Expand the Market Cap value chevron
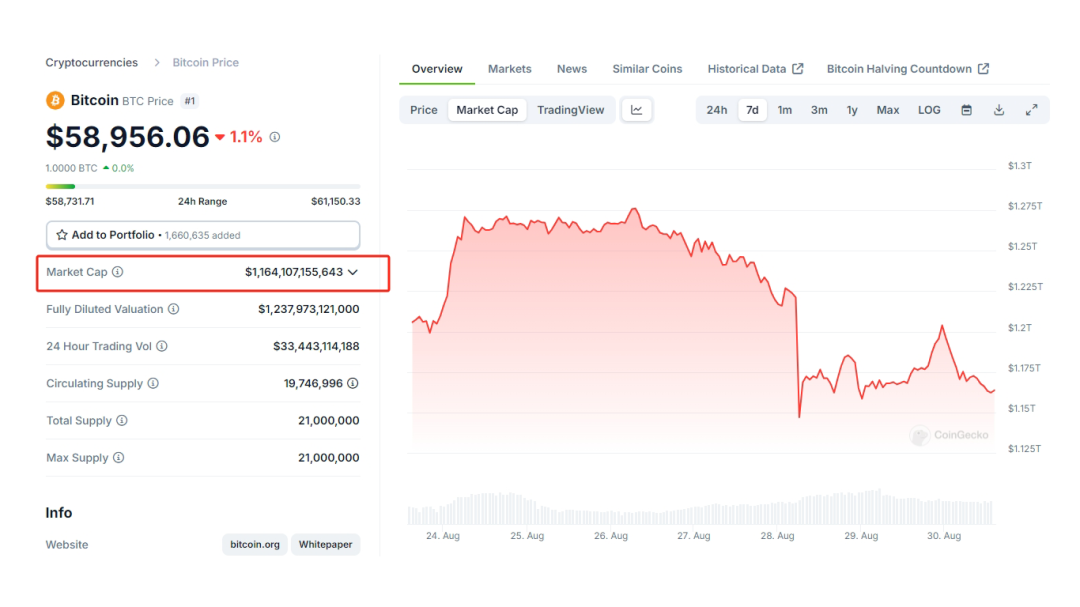Image resolution: width=1080 pixels, height=607 pixels. 353,272
